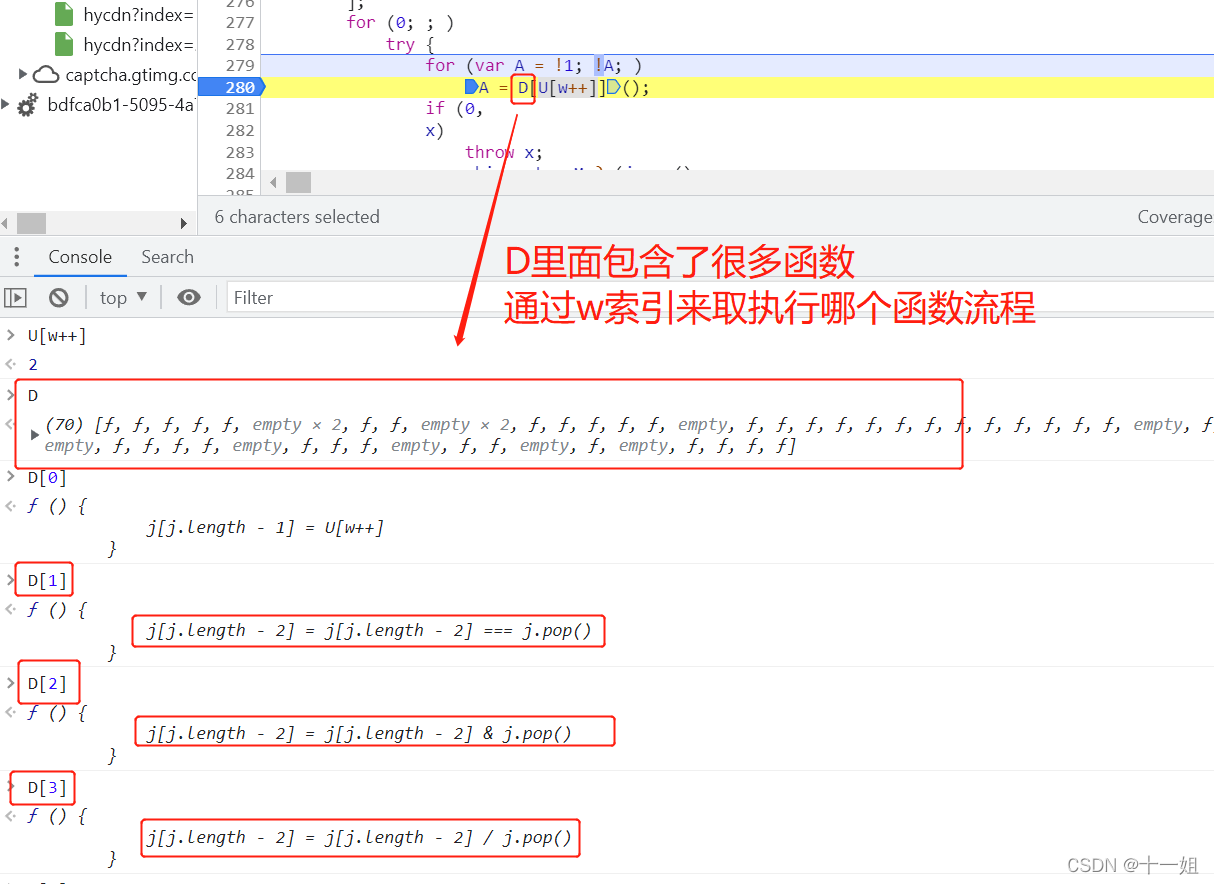Click line number 279 in gutter
Image resolution: width=1214 pixels, height=884 pixels.
(240, 65)
